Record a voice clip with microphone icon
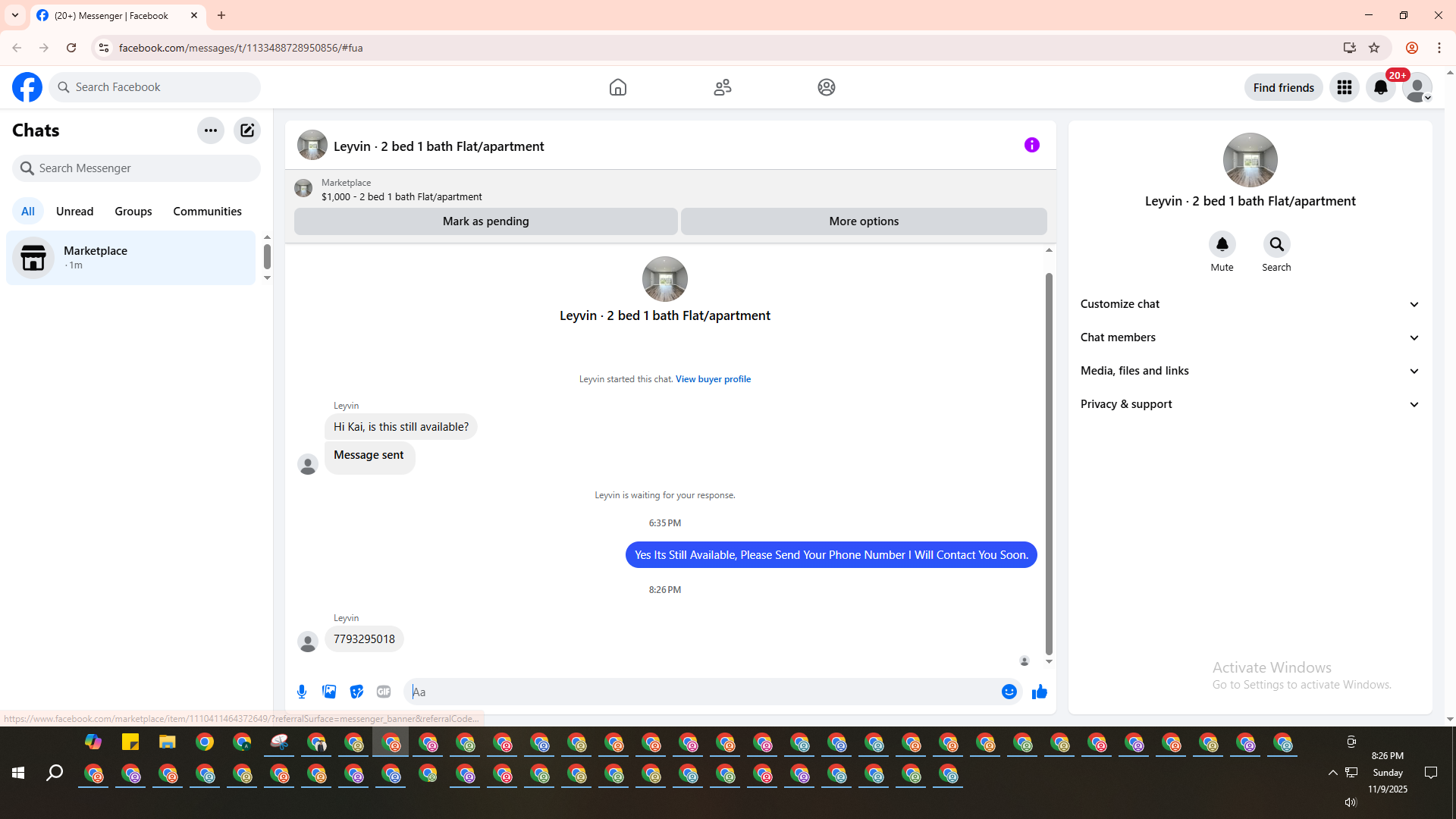 coord(302,692)
